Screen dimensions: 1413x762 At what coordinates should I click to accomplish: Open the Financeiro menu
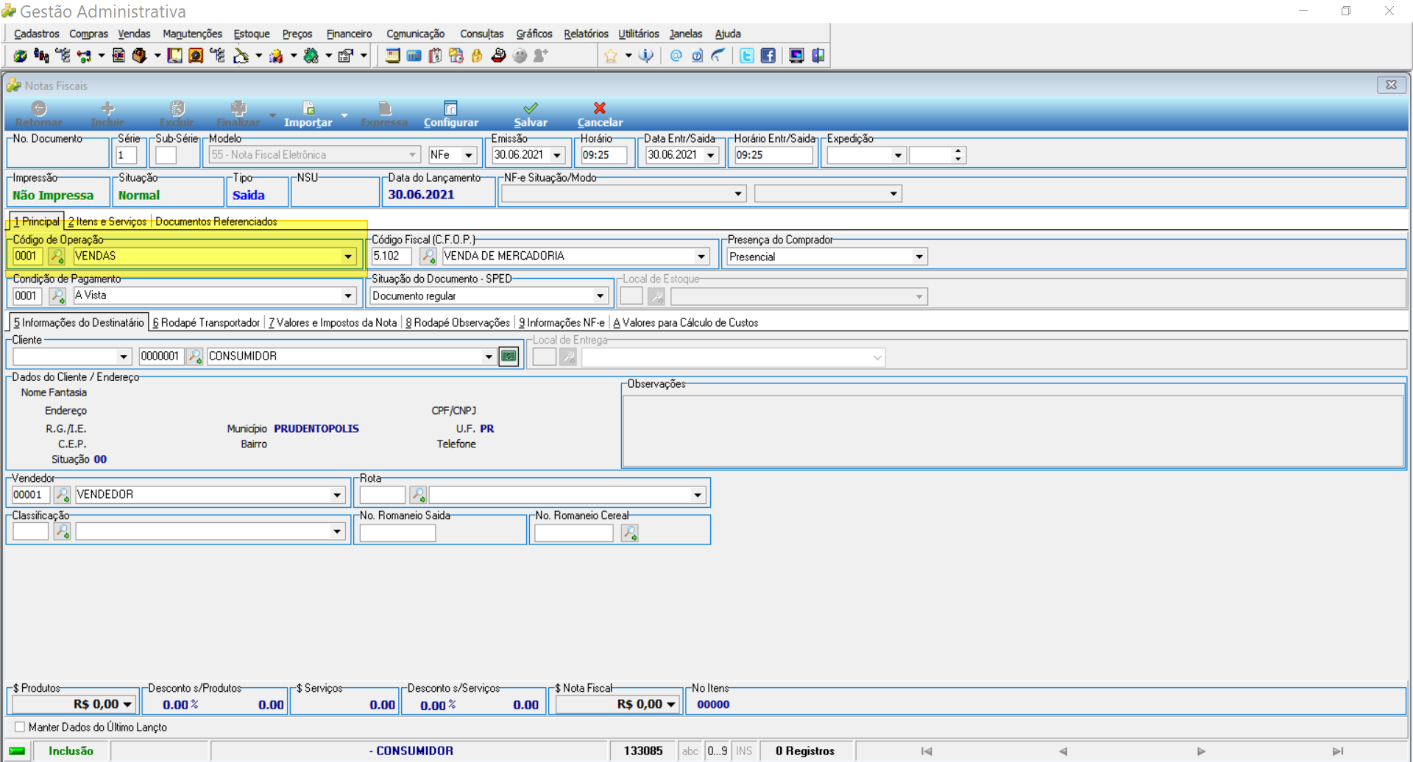[x=349, y=33]
